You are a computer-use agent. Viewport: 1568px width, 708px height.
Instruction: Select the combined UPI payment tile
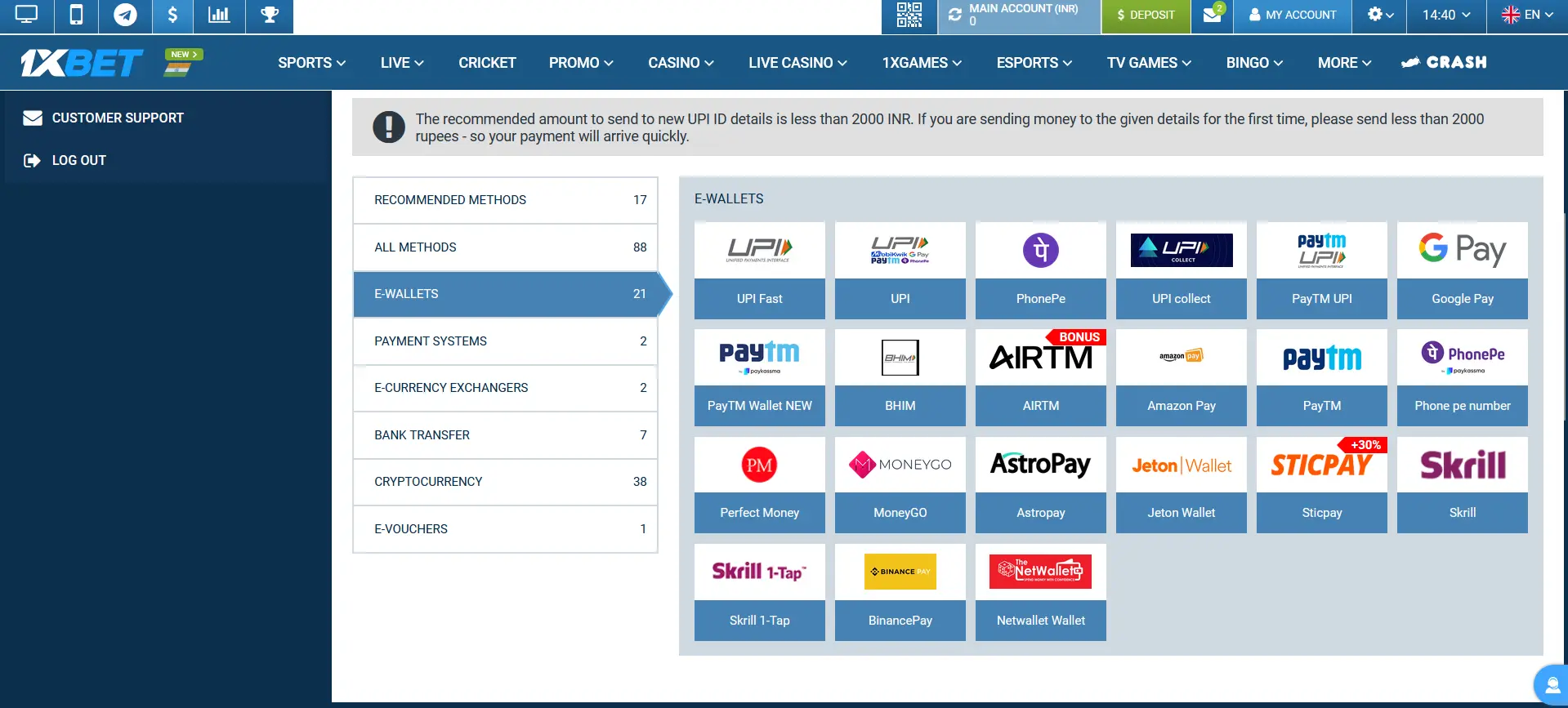coord(900,270)
